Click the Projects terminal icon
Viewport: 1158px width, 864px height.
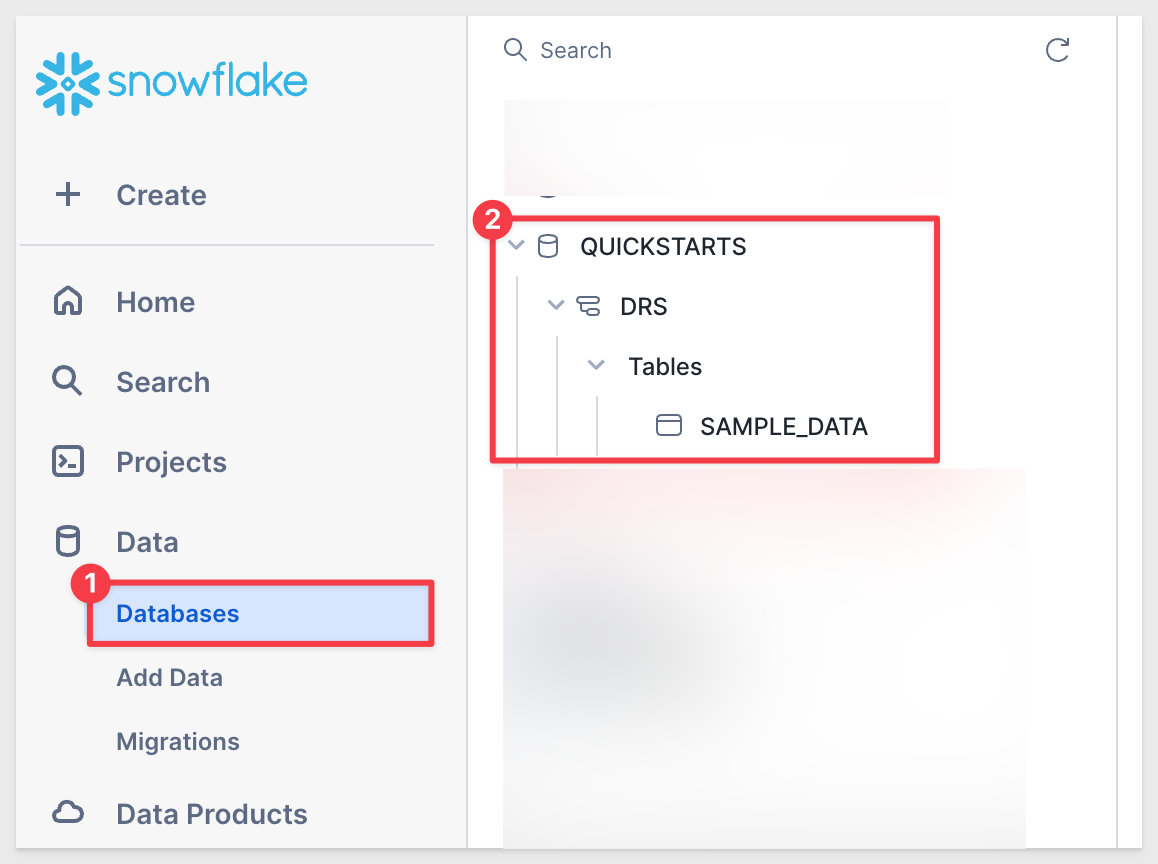[68, 462]
